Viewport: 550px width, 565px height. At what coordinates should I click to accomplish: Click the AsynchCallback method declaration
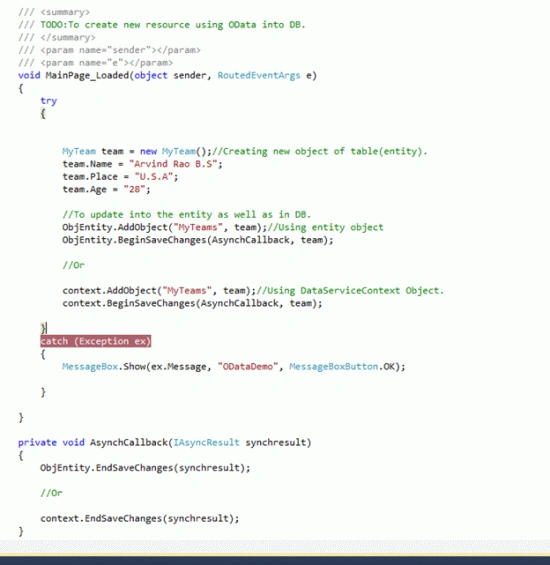[164, 442]
